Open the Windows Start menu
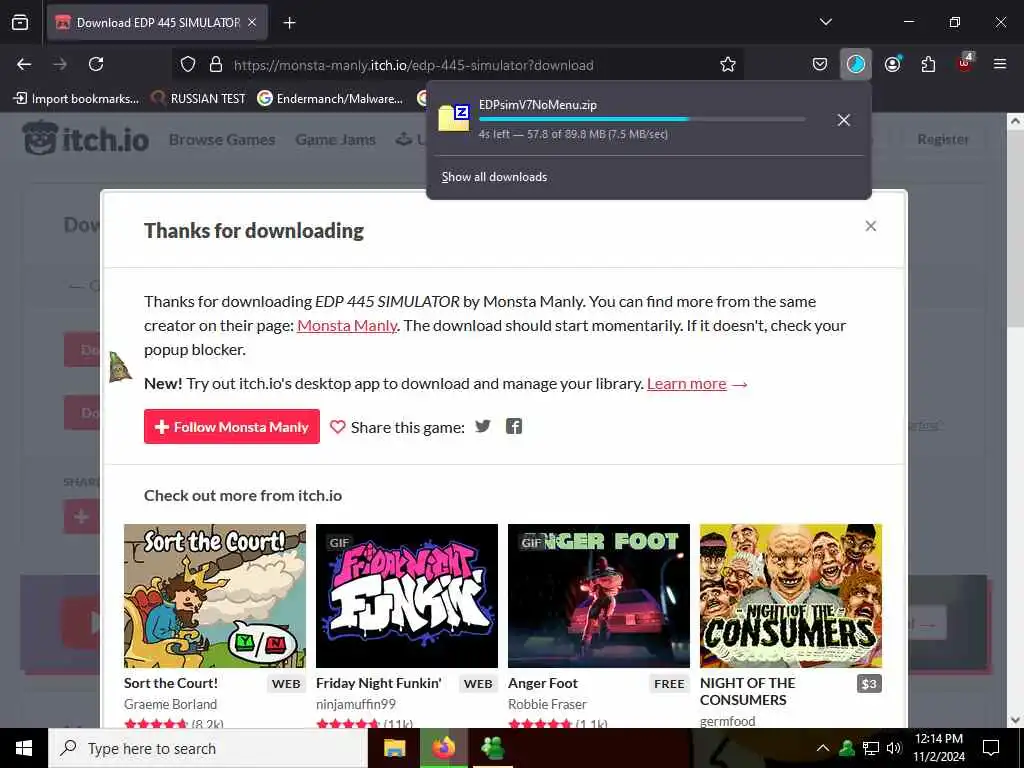1024x768 pixels. (24, 748)
